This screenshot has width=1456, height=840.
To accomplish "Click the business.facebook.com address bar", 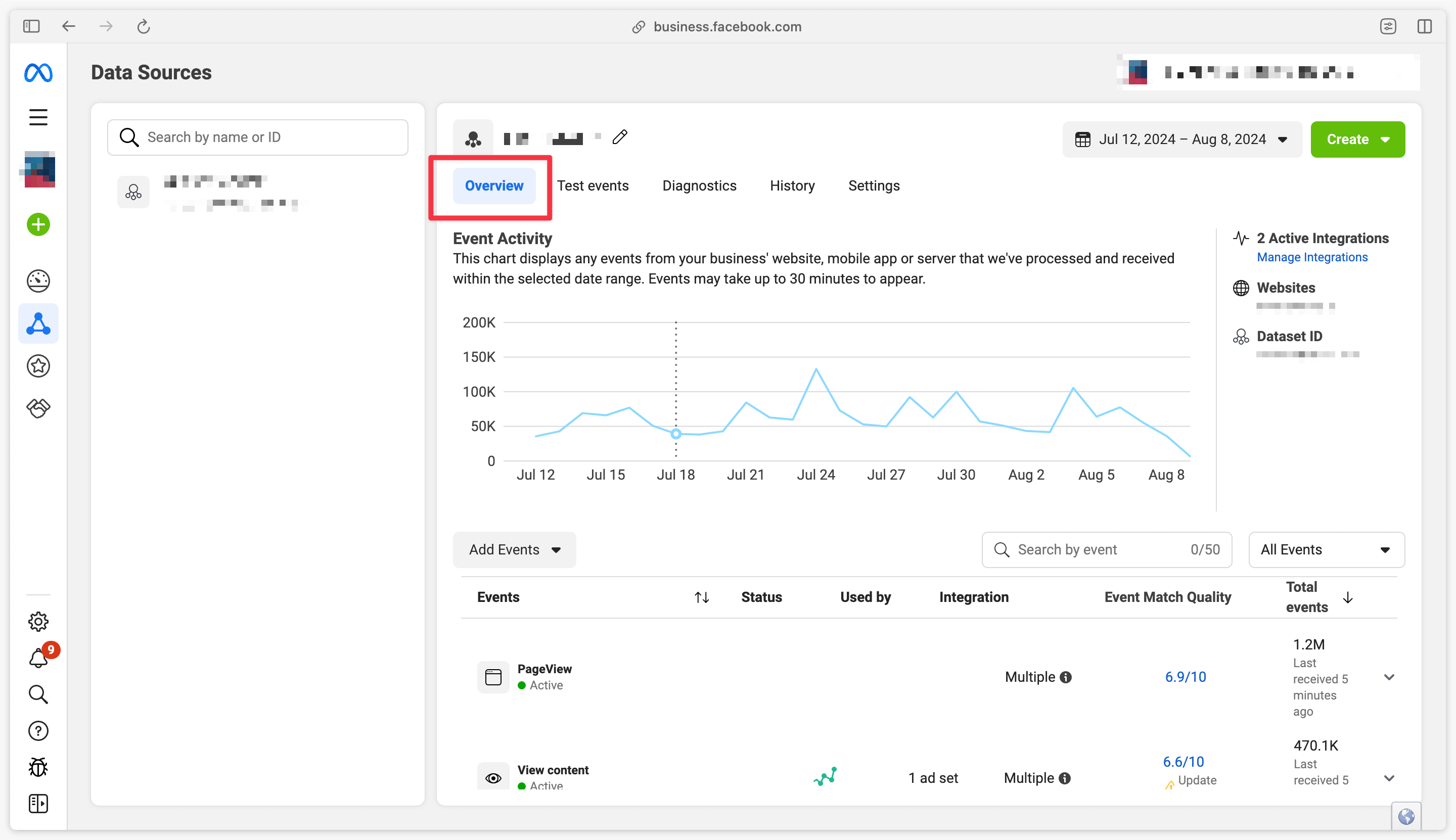I will pyautogui.click(x=716, y=27).
